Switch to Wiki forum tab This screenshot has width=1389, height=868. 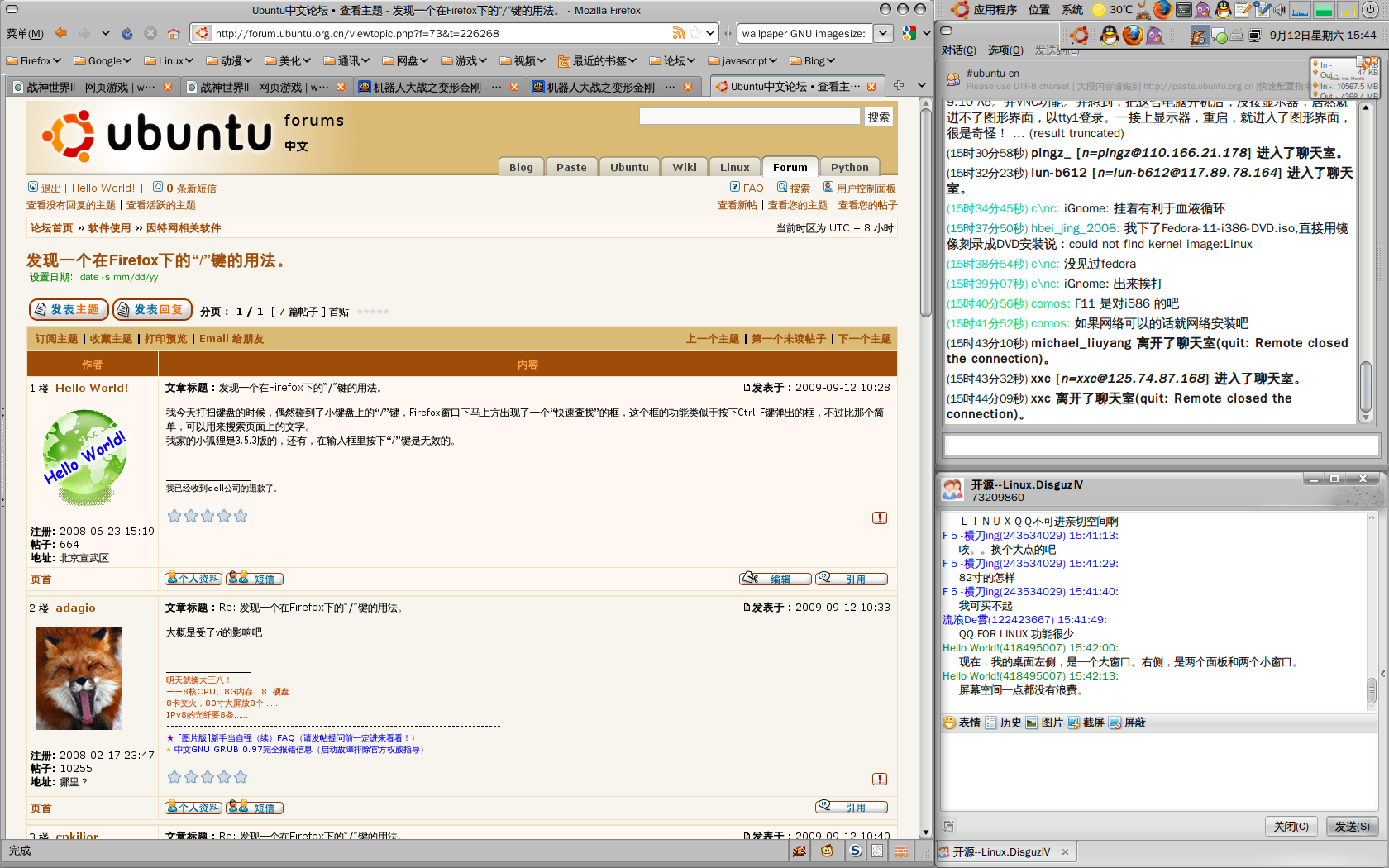[x=685, y=167]
